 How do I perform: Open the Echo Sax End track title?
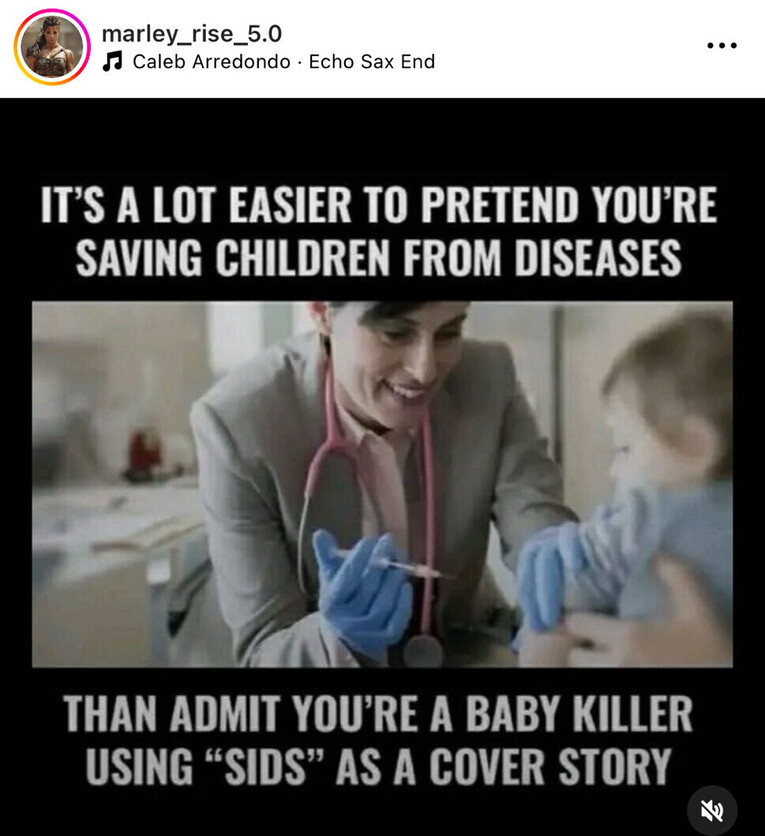click(x=372, y=61)
